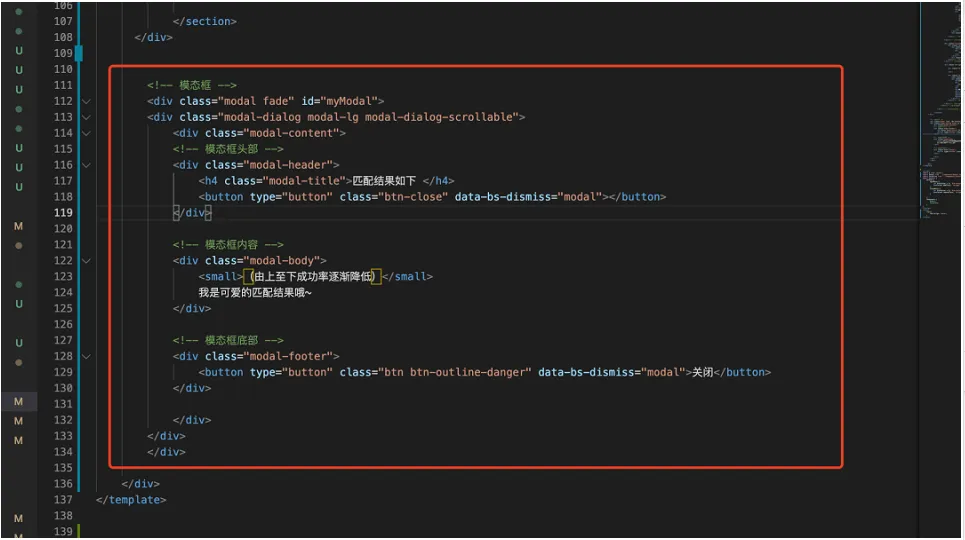Image resolution: width=965 pixels, height=540 pixels.
Task: Click line number 107 in the gutter
Action: [63, 21]
